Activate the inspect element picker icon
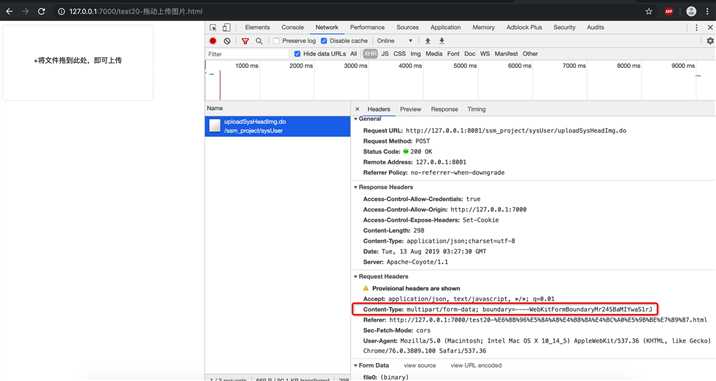Viewport: 716px width, 381px height. (213, 27)
